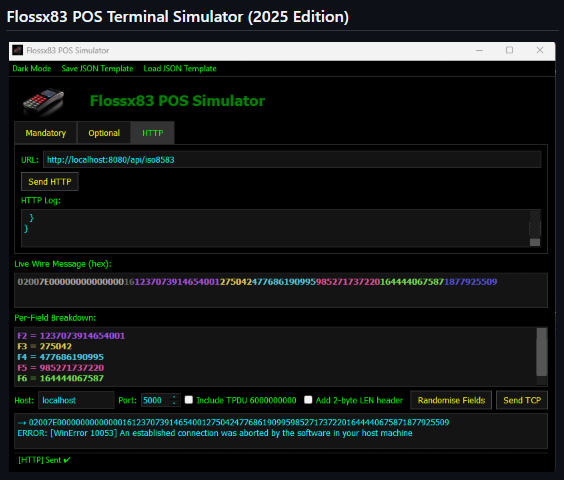Switch to the Optional tab
The height and width of the screenshot is (480, 564).
pos(104,133)
